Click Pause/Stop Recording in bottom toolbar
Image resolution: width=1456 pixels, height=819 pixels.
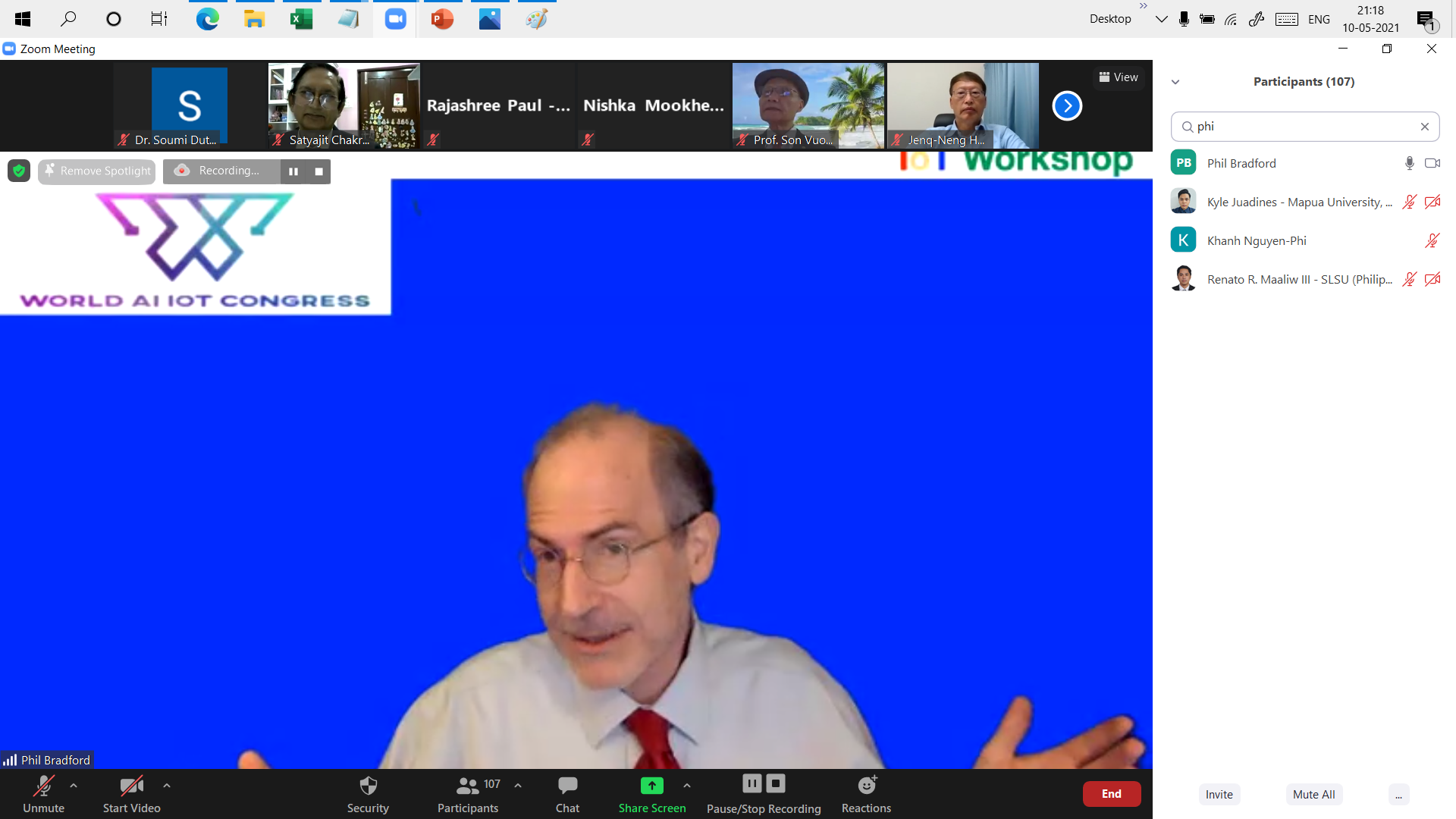[x=764, y=794]
